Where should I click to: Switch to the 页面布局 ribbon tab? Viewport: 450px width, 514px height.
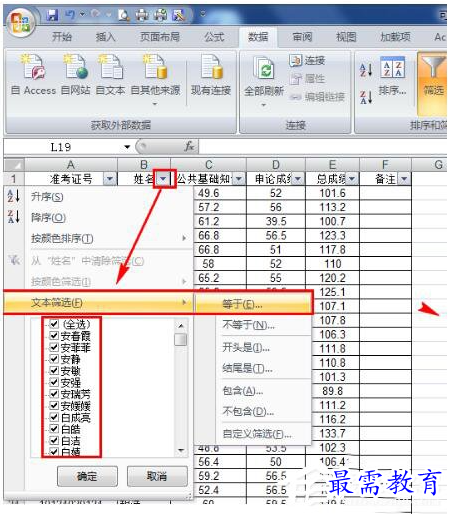tap(160, 37)
